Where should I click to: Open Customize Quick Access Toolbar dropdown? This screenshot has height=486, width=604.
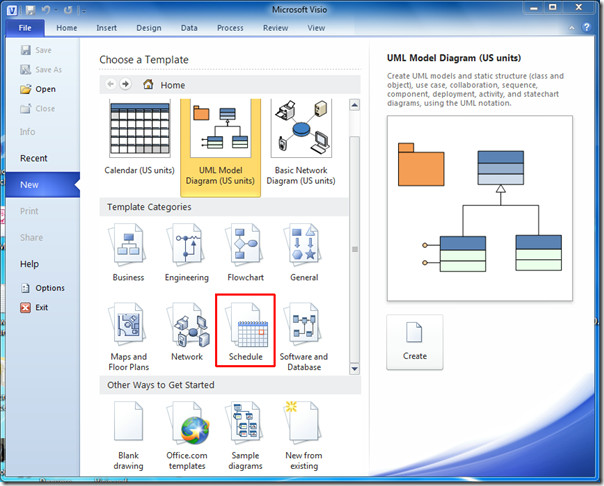pyautogui.click(x=84, y=11)
